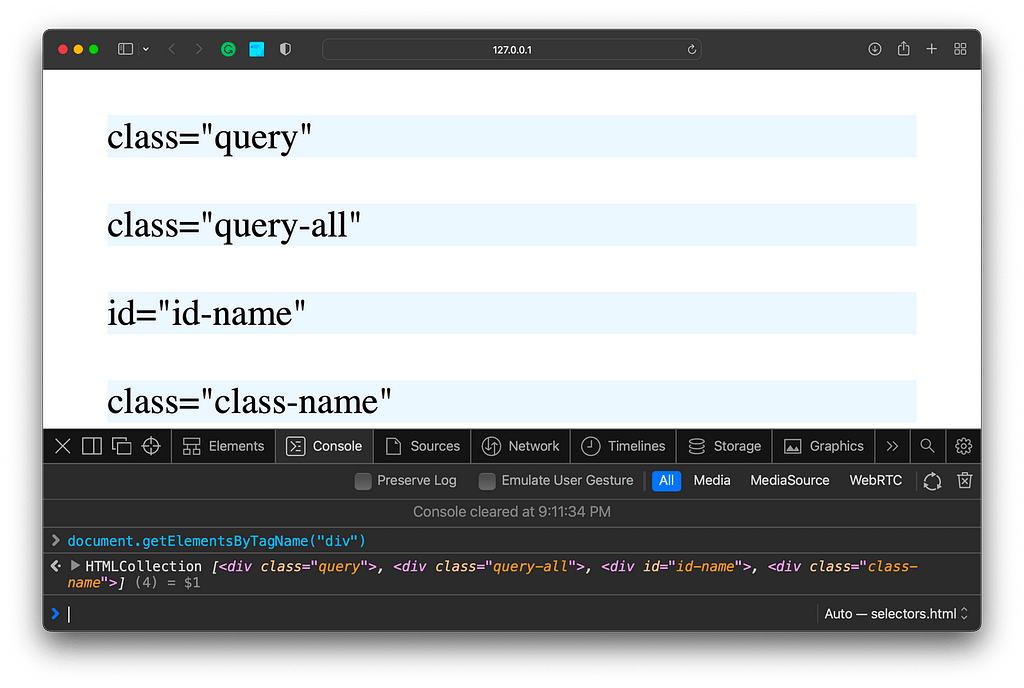Image resolution: width=1024 pixels, height=688 pixels.
Task: Show Safari tab overview grid
Action: [960, 49]
